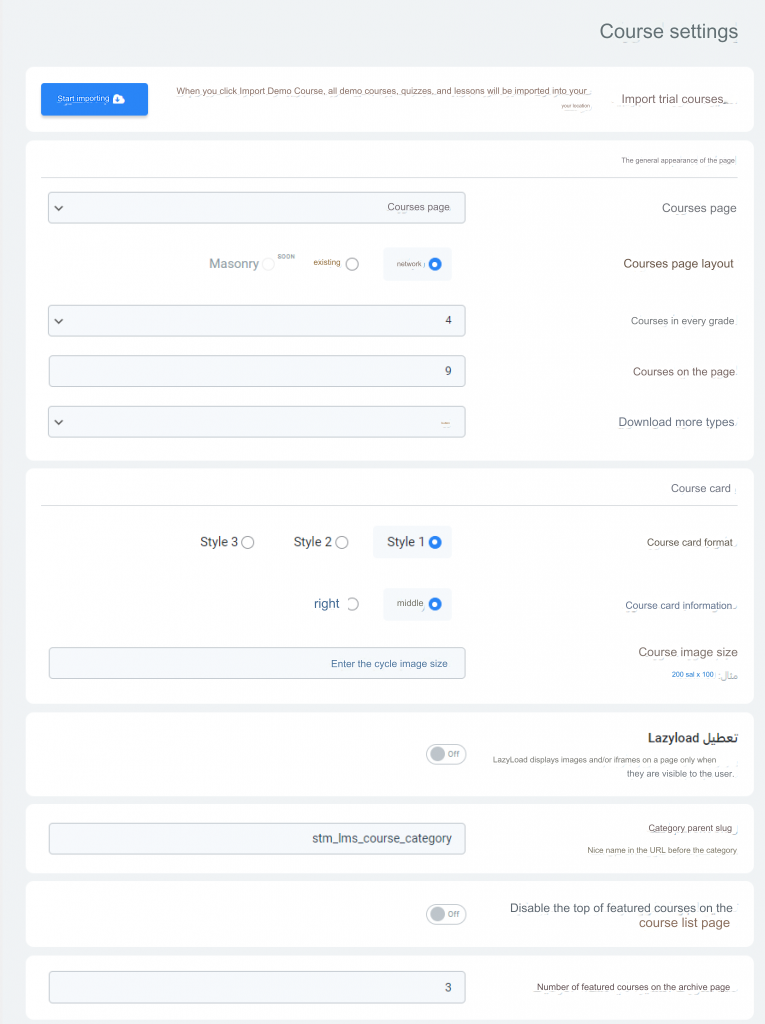The image size is (765, 1024).
Task: Click the Courses on the page input field
Action: tap(257, 371)
